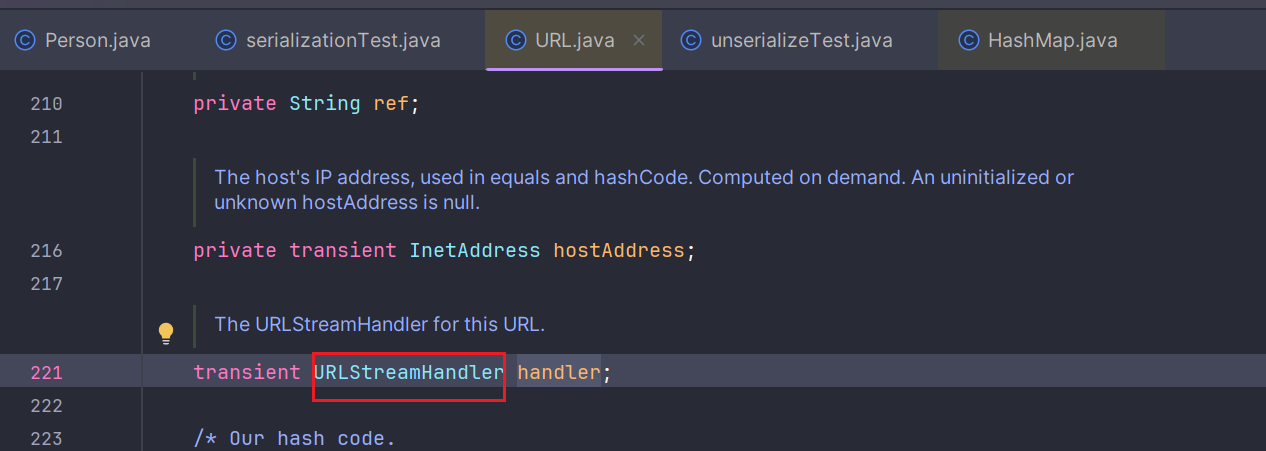Switch to the Person.java tab
The width and height of the screenshot is (1266, 451).
[98, 40]
